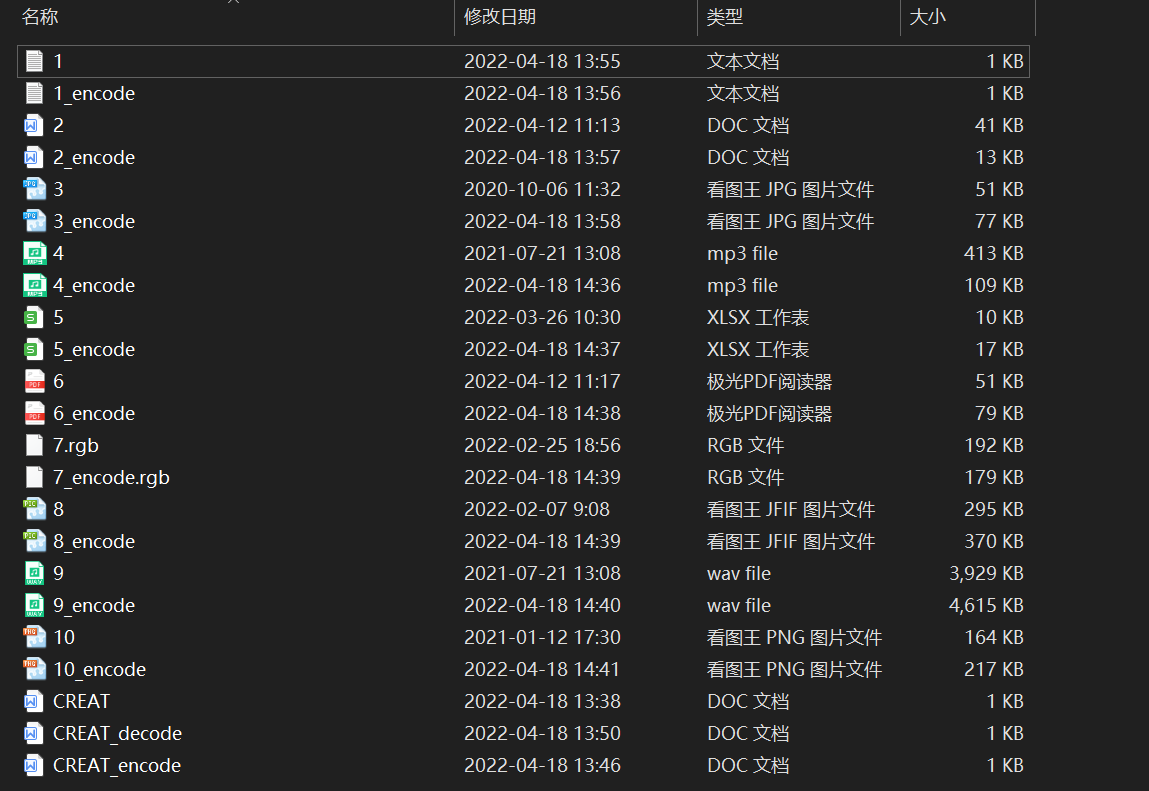Select file name CREAT_decode
This screenshot has width=1149, height=791.
pyautogui.click(x=117, y=733)
